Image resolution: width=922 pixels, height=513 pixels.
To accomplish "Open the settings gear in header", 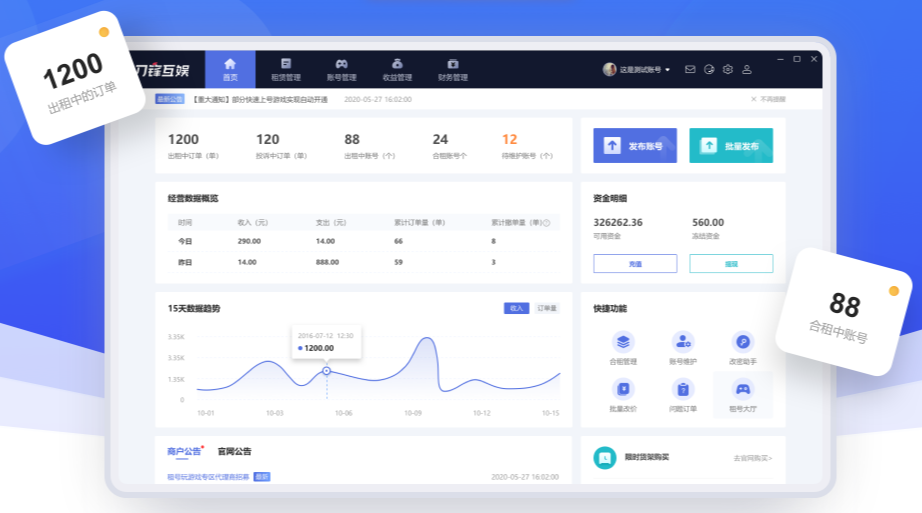I will [728, 70].
